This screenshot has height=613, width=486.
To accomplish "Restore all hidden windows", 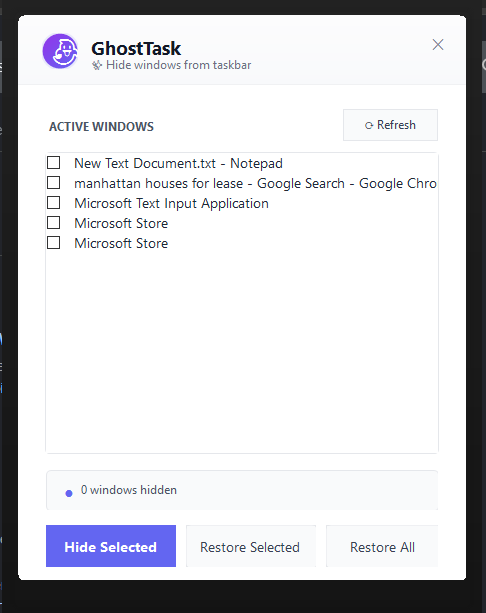I will pyautogui.click(x=382, y=546).
